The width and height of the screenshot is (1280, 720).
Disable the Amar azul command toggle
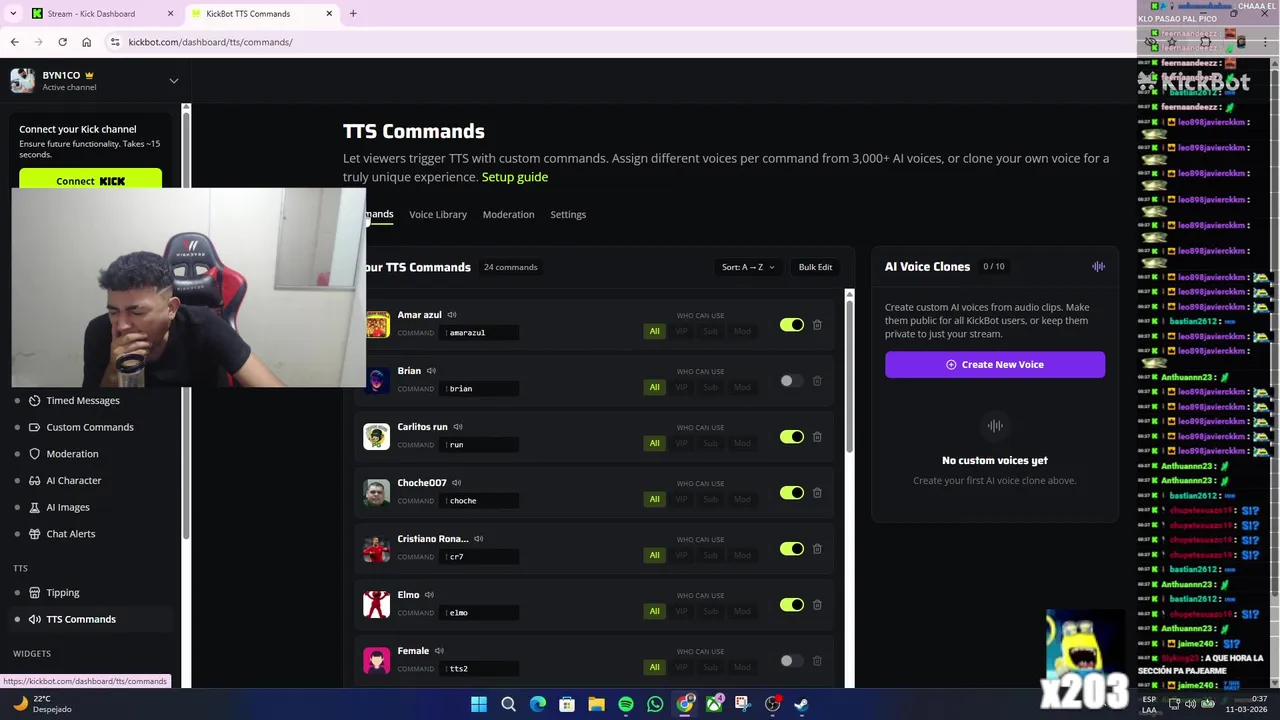point(791,325)
